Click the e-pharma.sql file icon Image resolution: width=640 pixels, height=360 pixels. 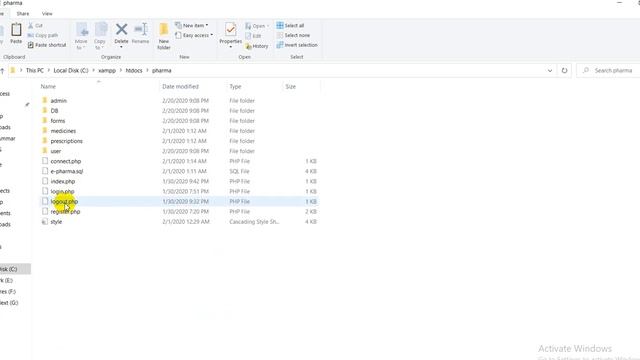45,171
